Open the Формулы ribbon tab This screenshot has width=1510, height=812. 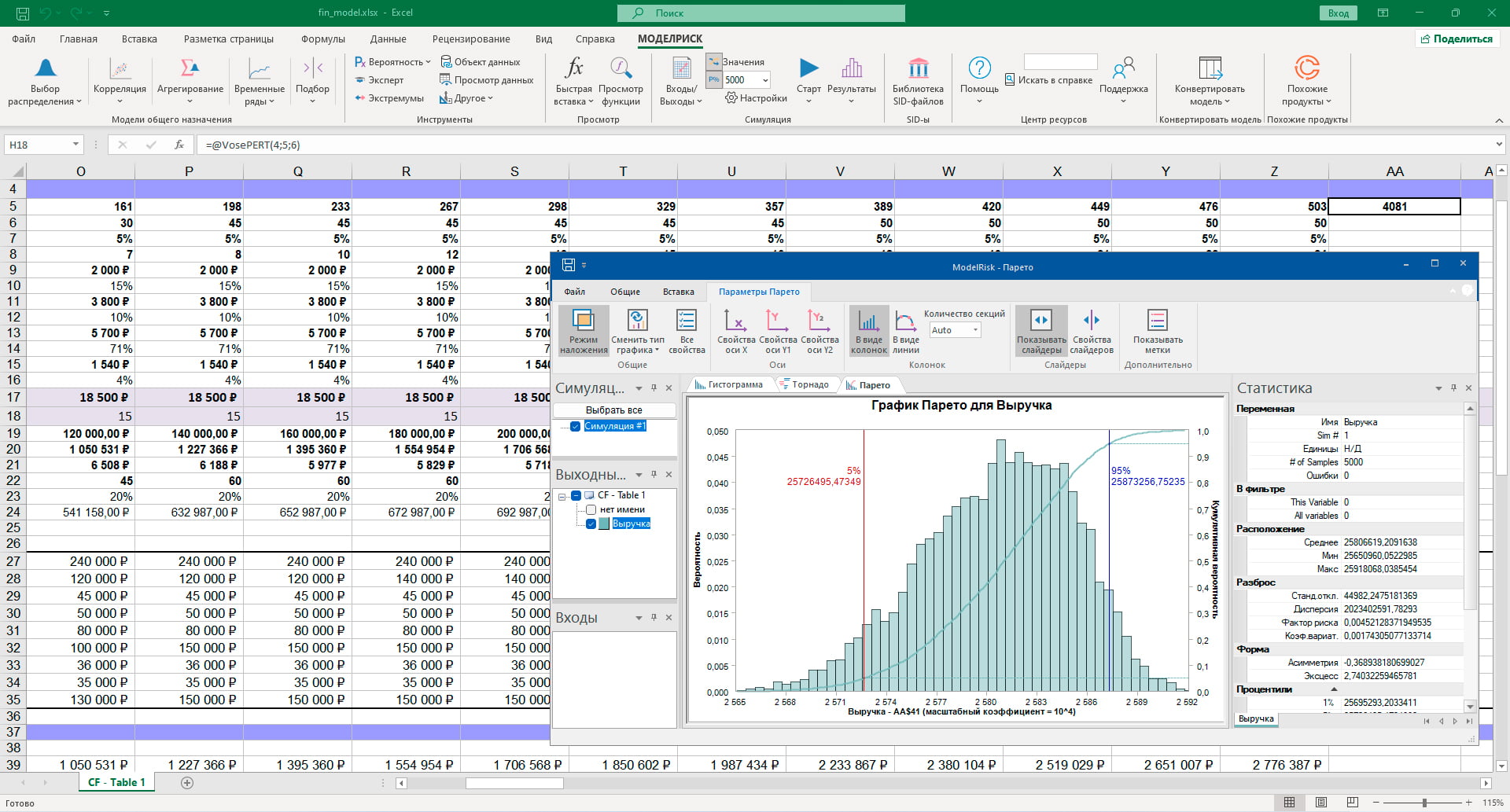tap(322, 39)
